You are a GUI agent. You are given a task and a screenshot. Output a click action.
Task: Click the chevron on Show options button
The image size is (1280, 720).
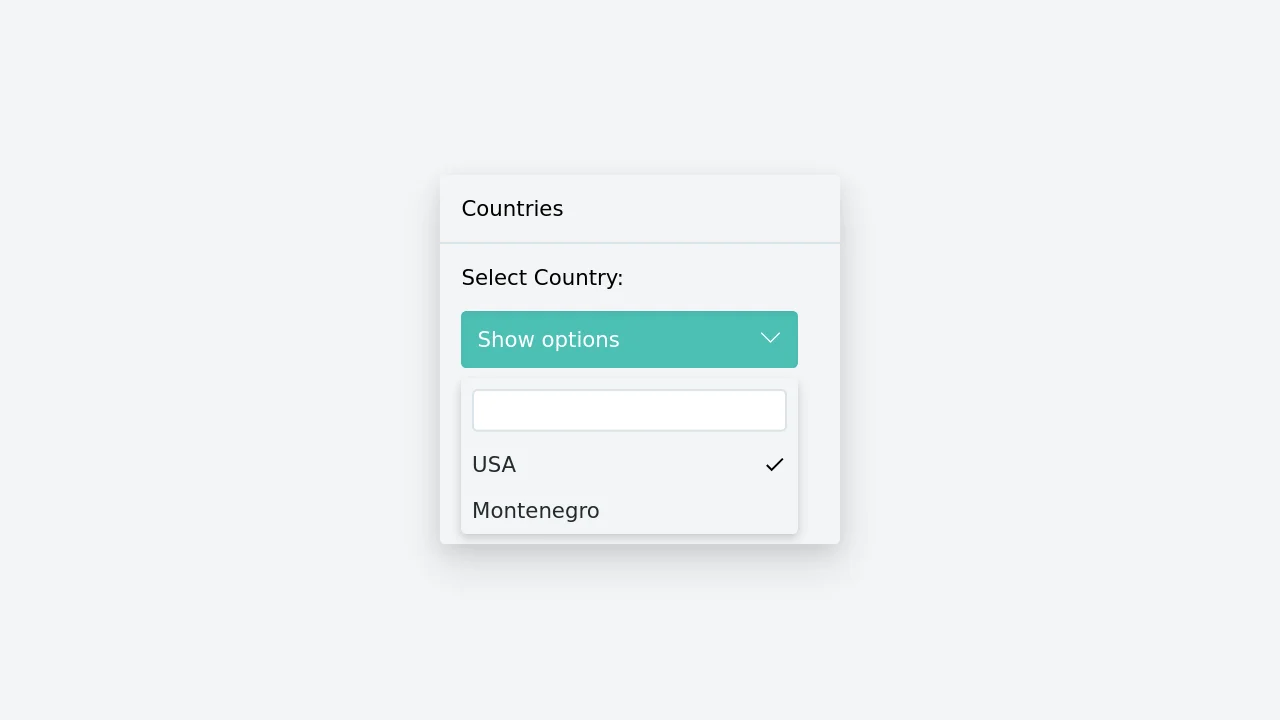770,339
